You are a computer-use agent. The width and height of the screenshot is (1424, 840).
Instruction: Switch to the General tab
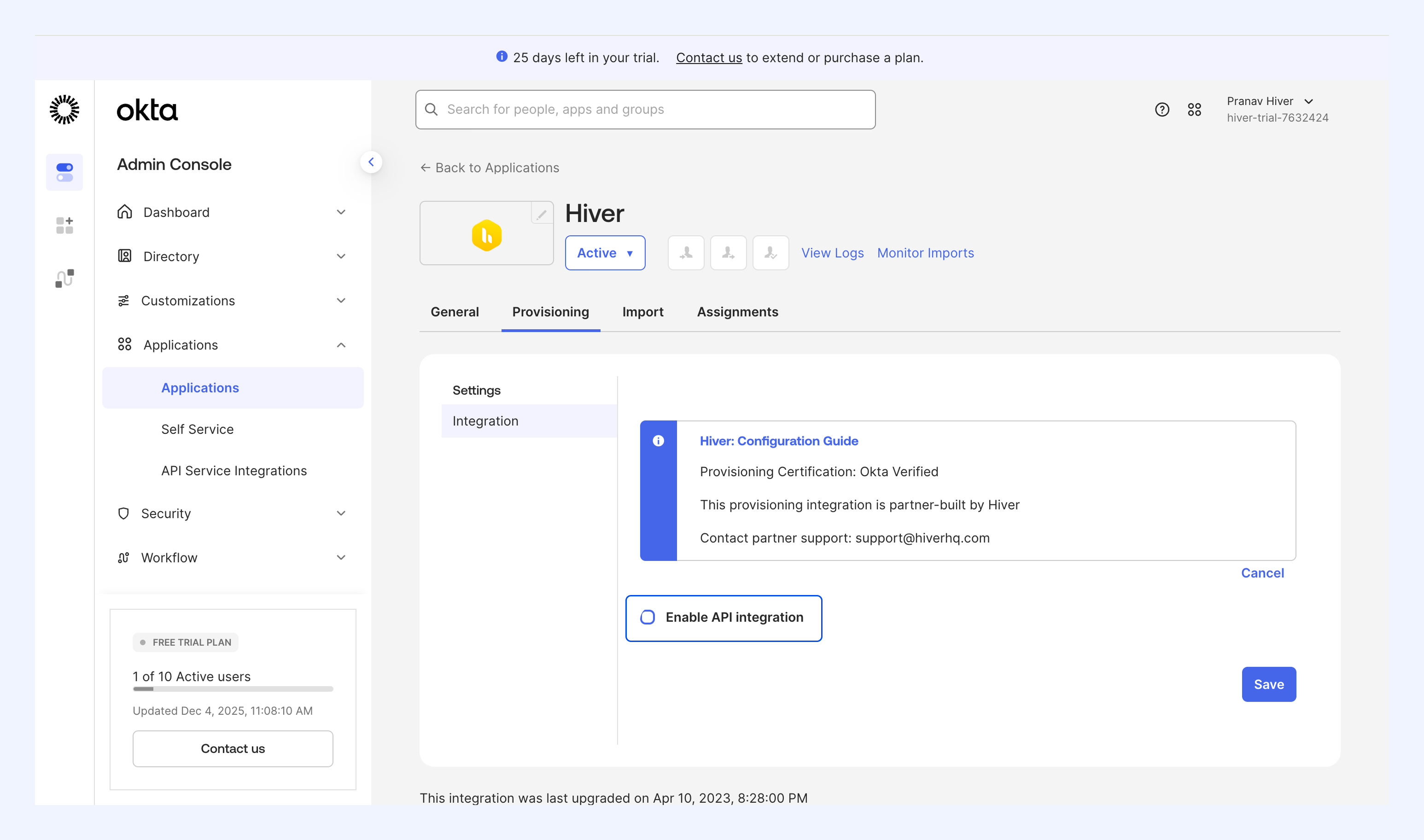pos(455,312)
